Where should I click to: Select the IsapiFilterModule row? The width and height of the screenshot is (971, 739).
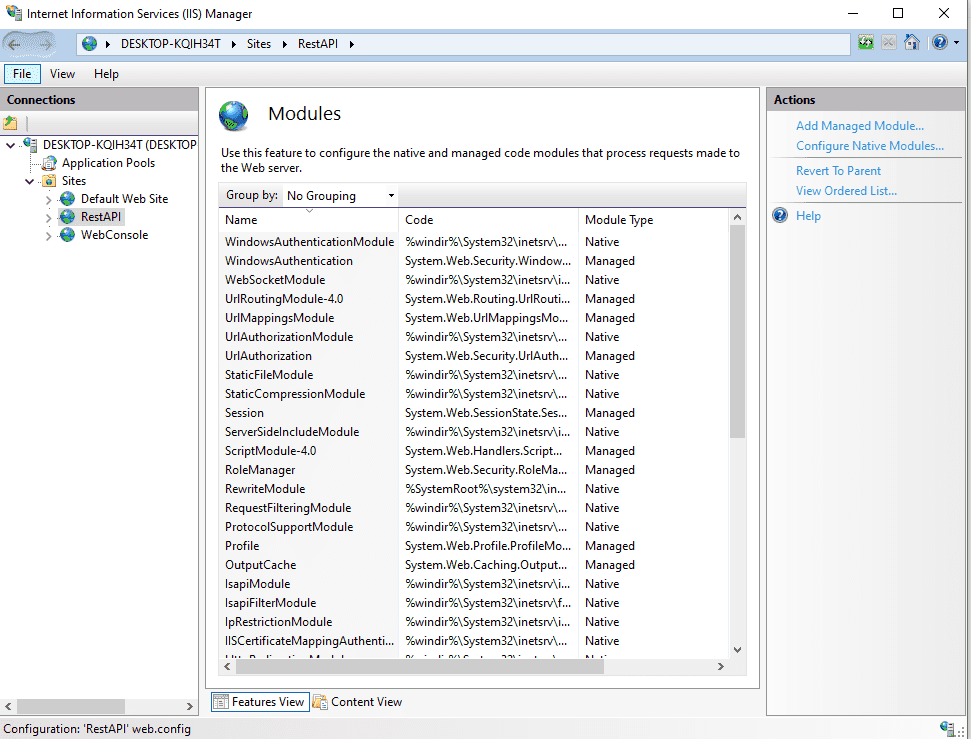[474, 603]
